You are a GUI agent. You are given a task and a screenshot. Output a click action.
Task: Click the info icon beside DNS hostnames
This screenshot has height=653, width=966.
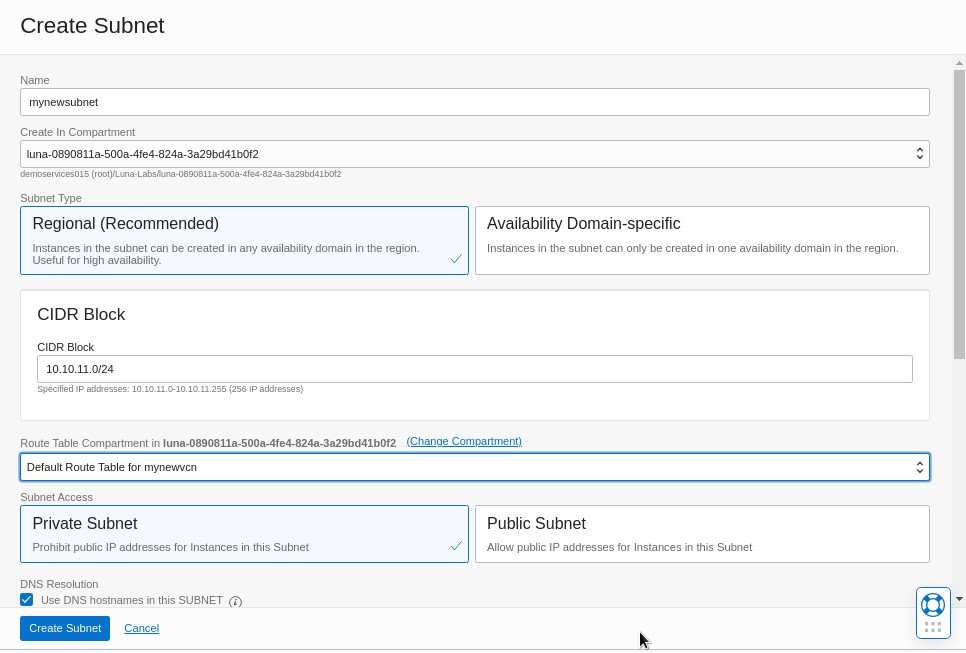pyautogui.click(x=235, y=601)
